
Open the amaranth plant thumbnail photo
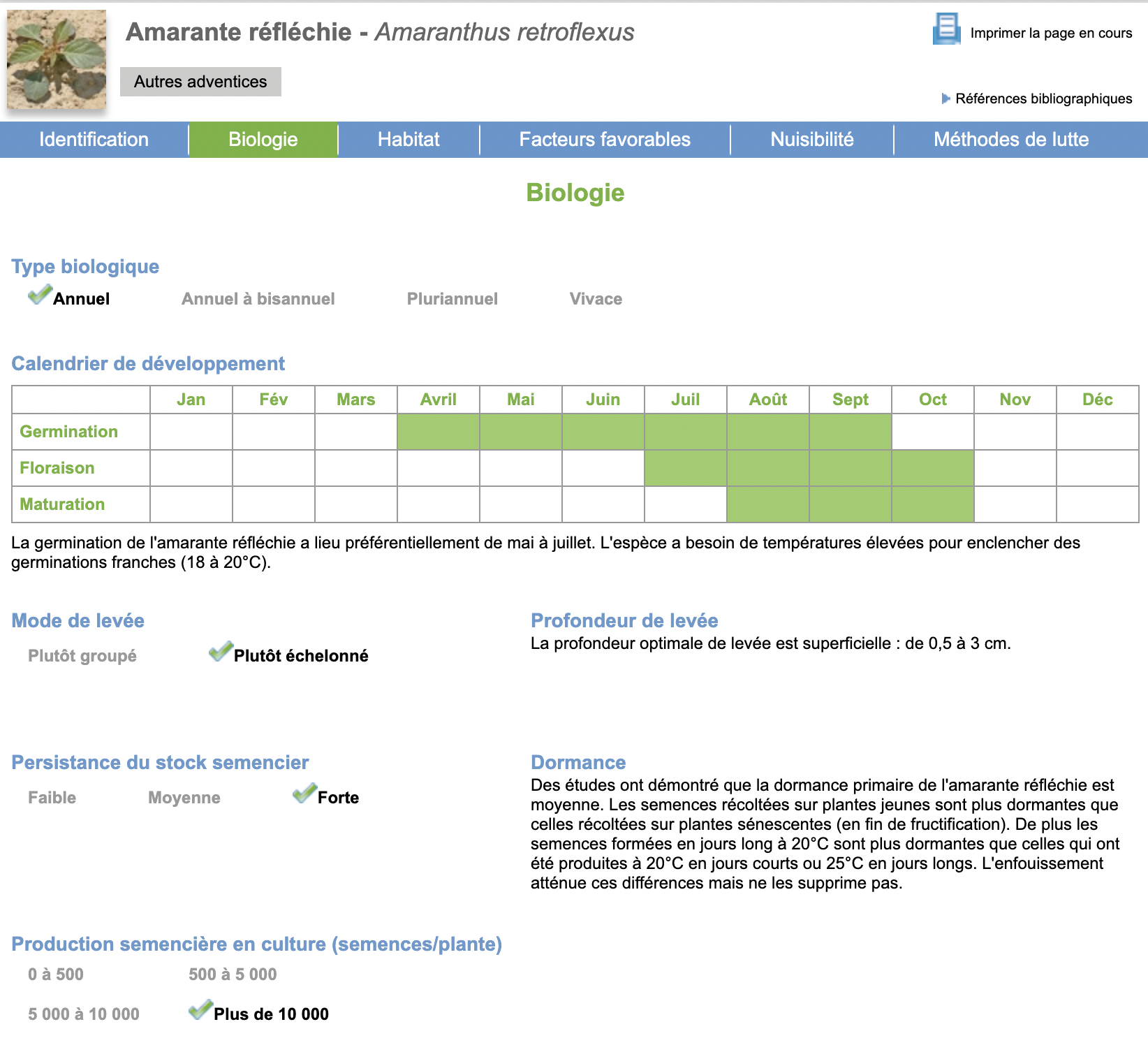tap(57, 59)
